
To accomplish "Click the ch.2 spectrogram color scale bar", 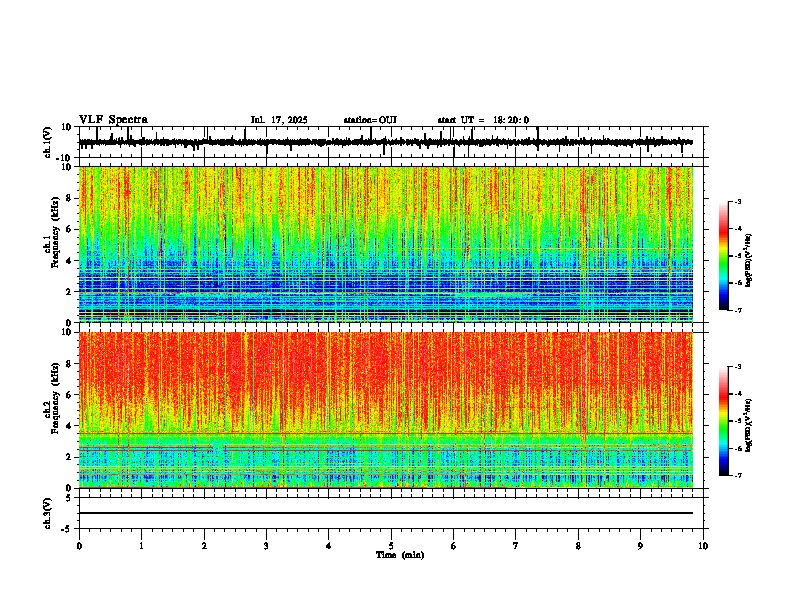I will [724, 421].
